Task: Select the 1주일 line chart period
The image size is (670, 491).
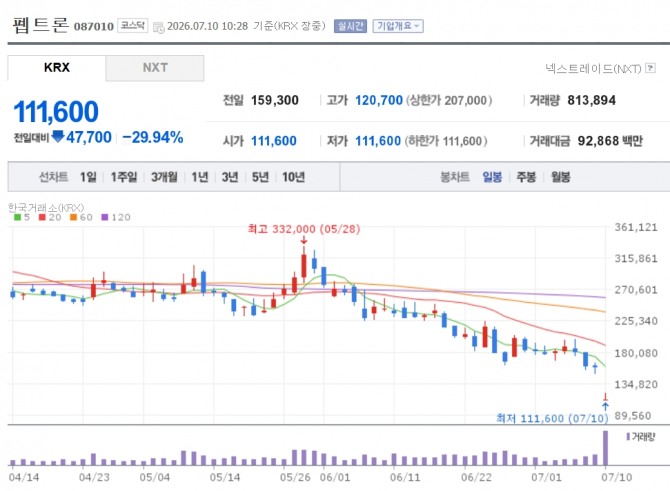Action: point(124,176)
